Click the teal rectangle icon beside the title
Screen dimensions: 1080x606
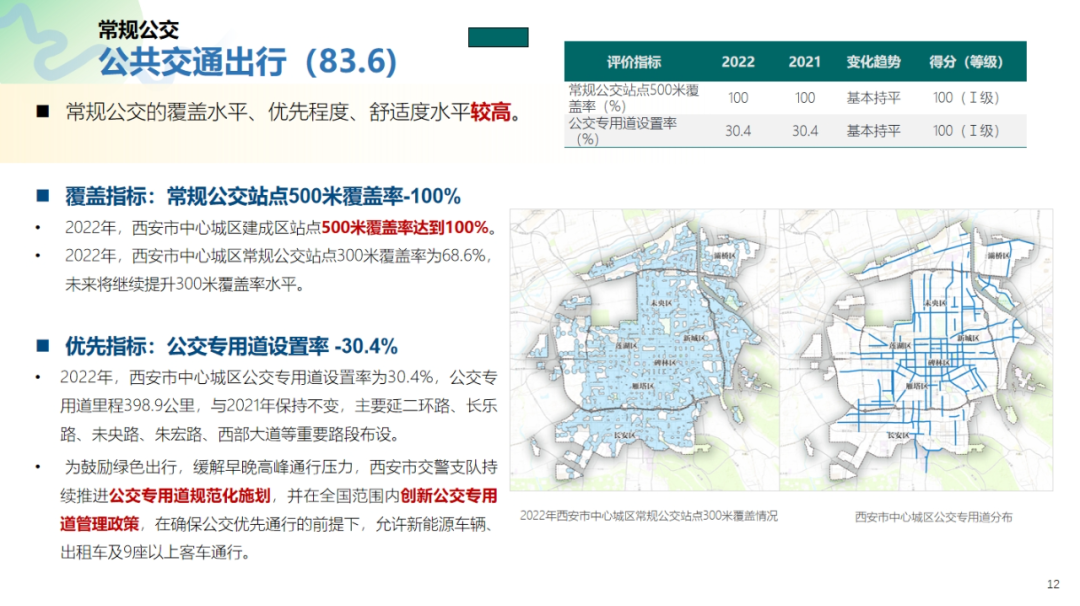(x=496, y=36)
